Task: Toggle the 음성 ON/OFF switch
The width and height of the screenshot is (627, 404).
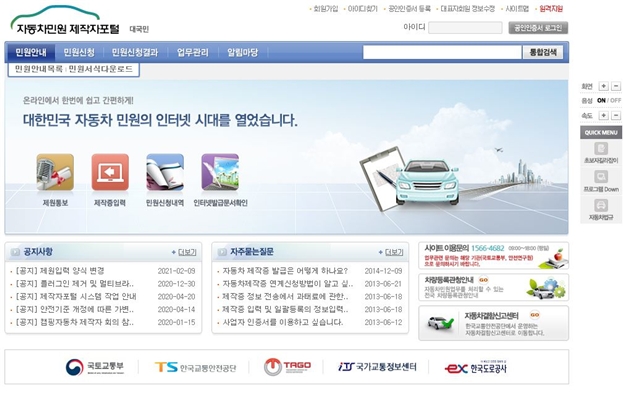Action: (608, 100)
